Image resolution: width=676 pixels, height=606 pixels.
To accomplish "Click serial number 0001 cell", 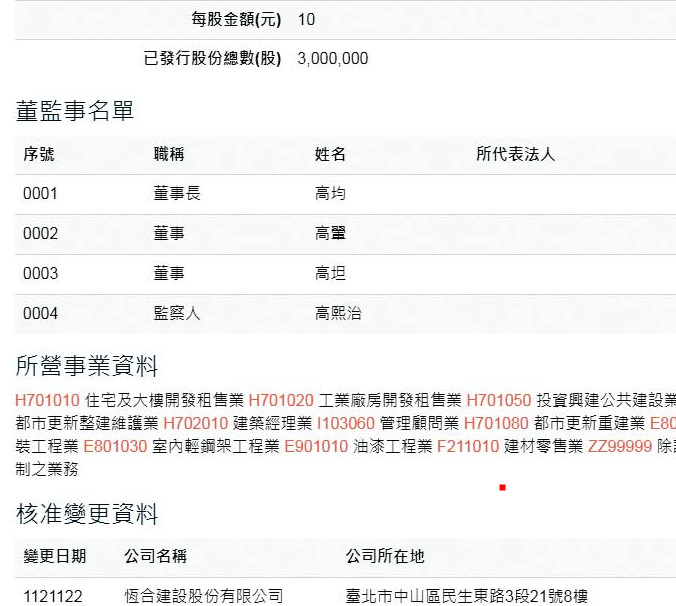I will point(40,194).
